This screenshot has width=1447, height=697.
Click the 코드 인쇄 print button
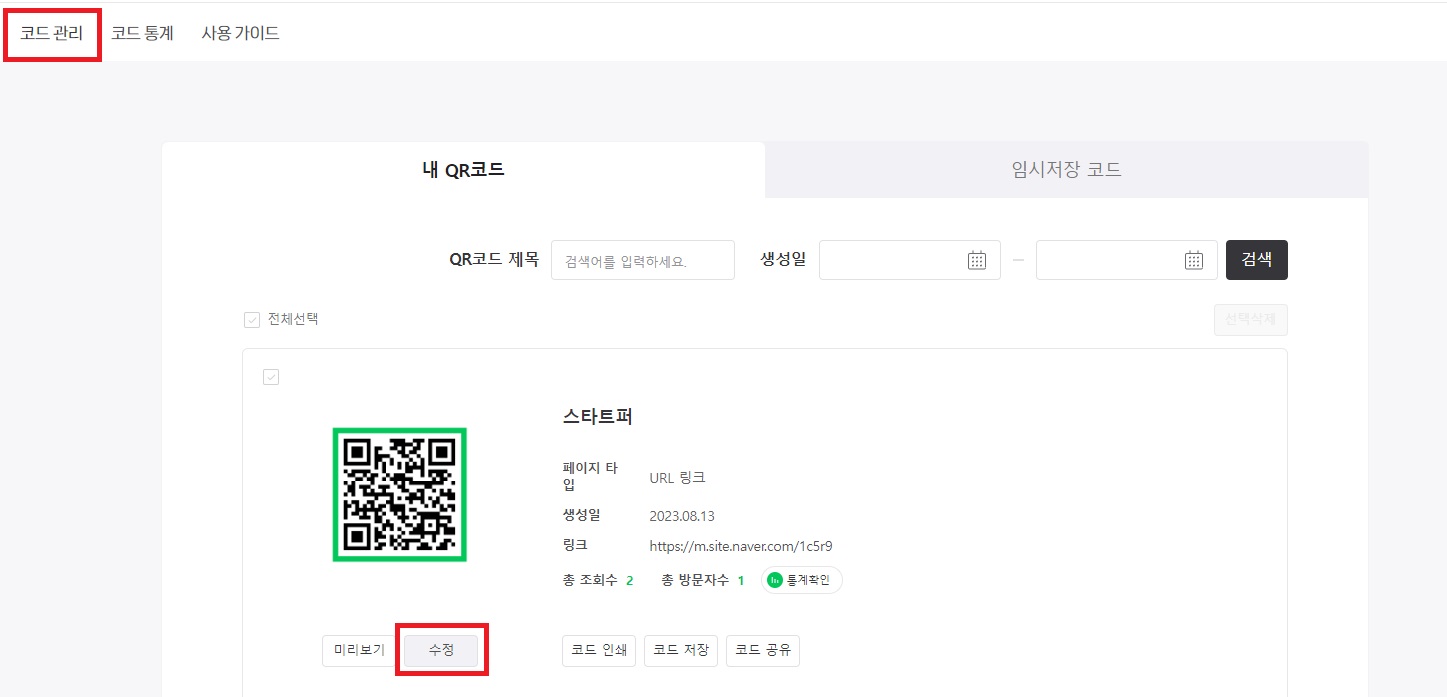click(598, 650)
